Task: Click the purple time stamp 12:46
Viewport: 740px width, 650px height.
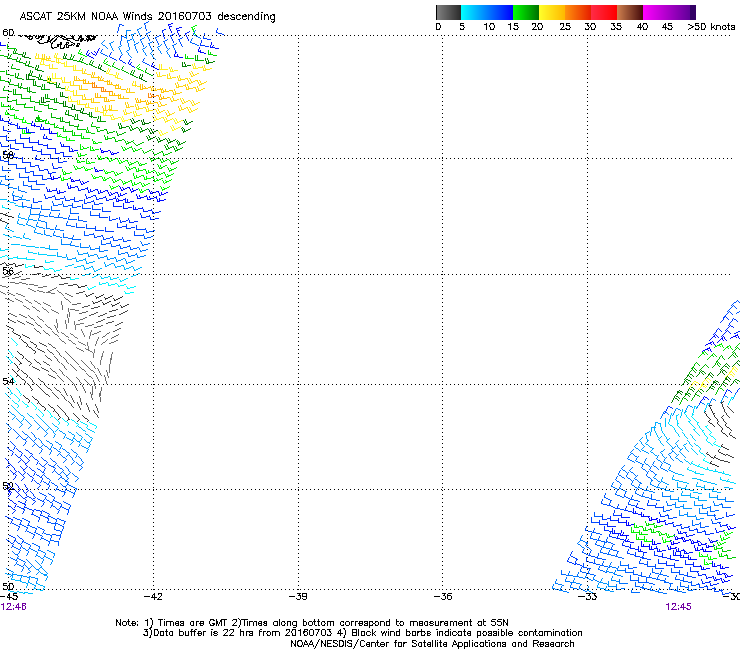Action: (x=13, y=607)
